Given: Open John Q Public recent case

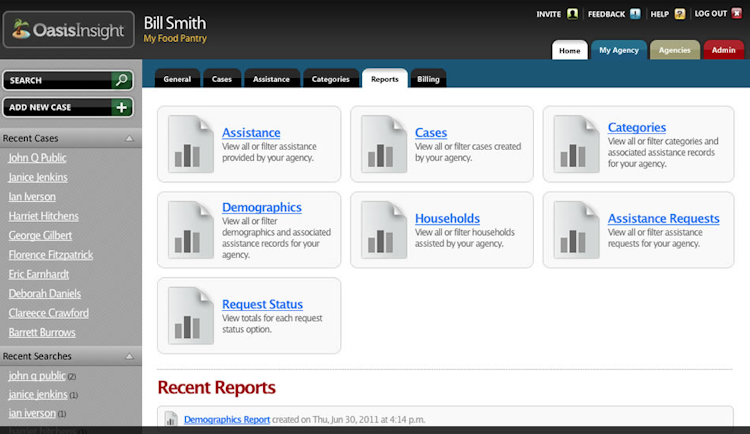Looking at the screenshot, I should coord(37,157).
